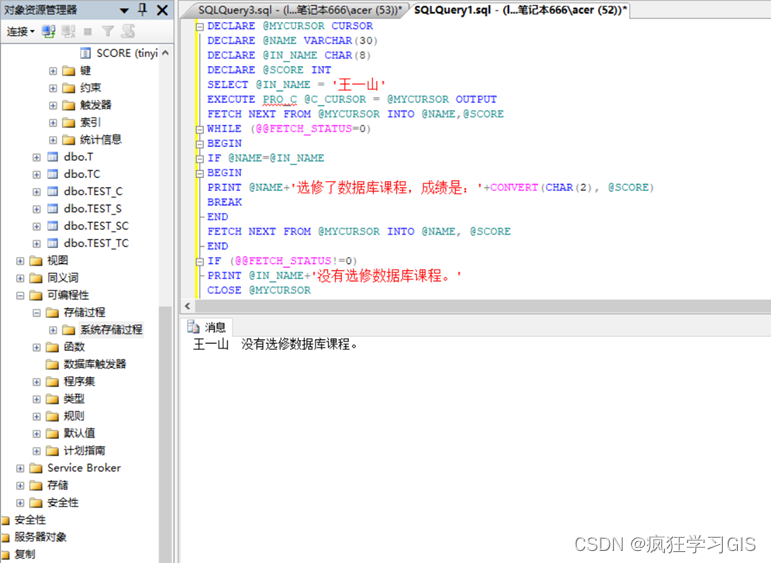The image size is (771, 563).
Task: Expand the 触发器 folder
Action: point(53,105)
